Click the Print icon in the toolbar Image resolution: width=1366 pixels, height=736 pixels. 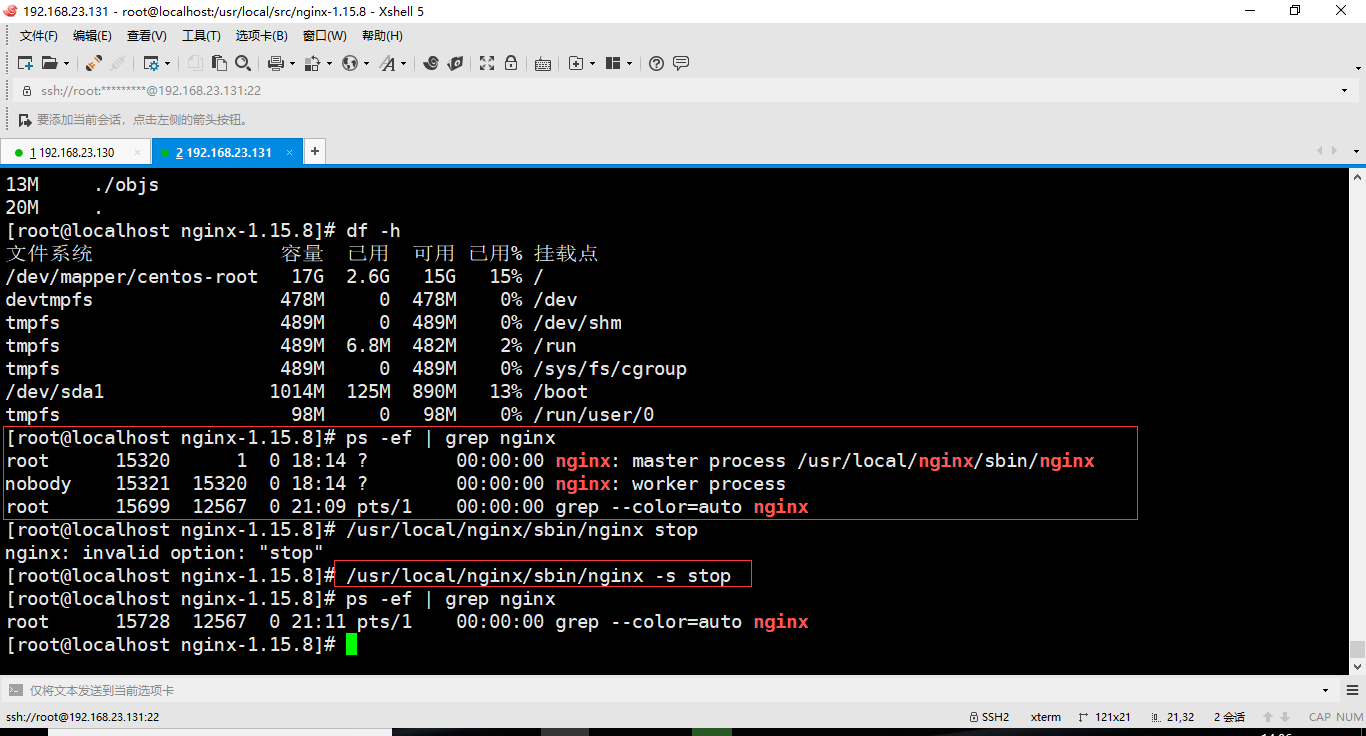(276, 63)
